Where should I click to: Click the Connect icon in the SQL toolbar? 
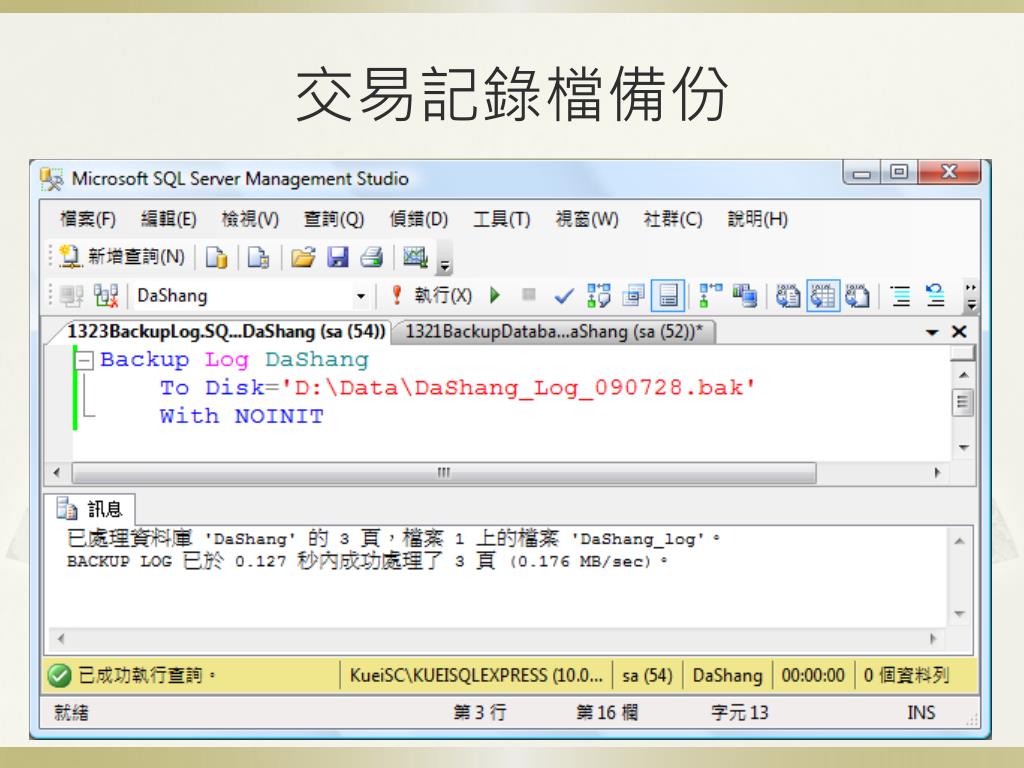[x=72, y=296]
